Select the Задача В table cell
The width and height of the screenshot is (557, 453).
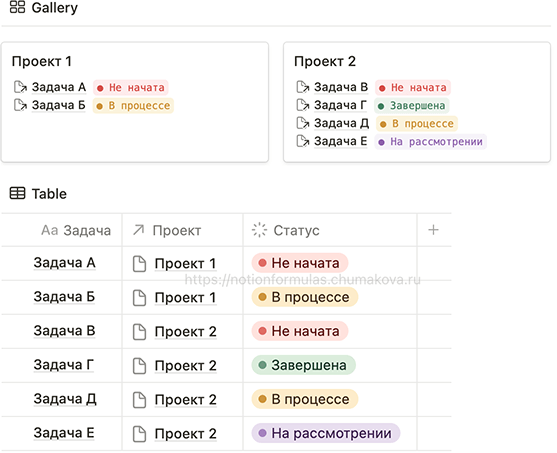click(62, 331)
